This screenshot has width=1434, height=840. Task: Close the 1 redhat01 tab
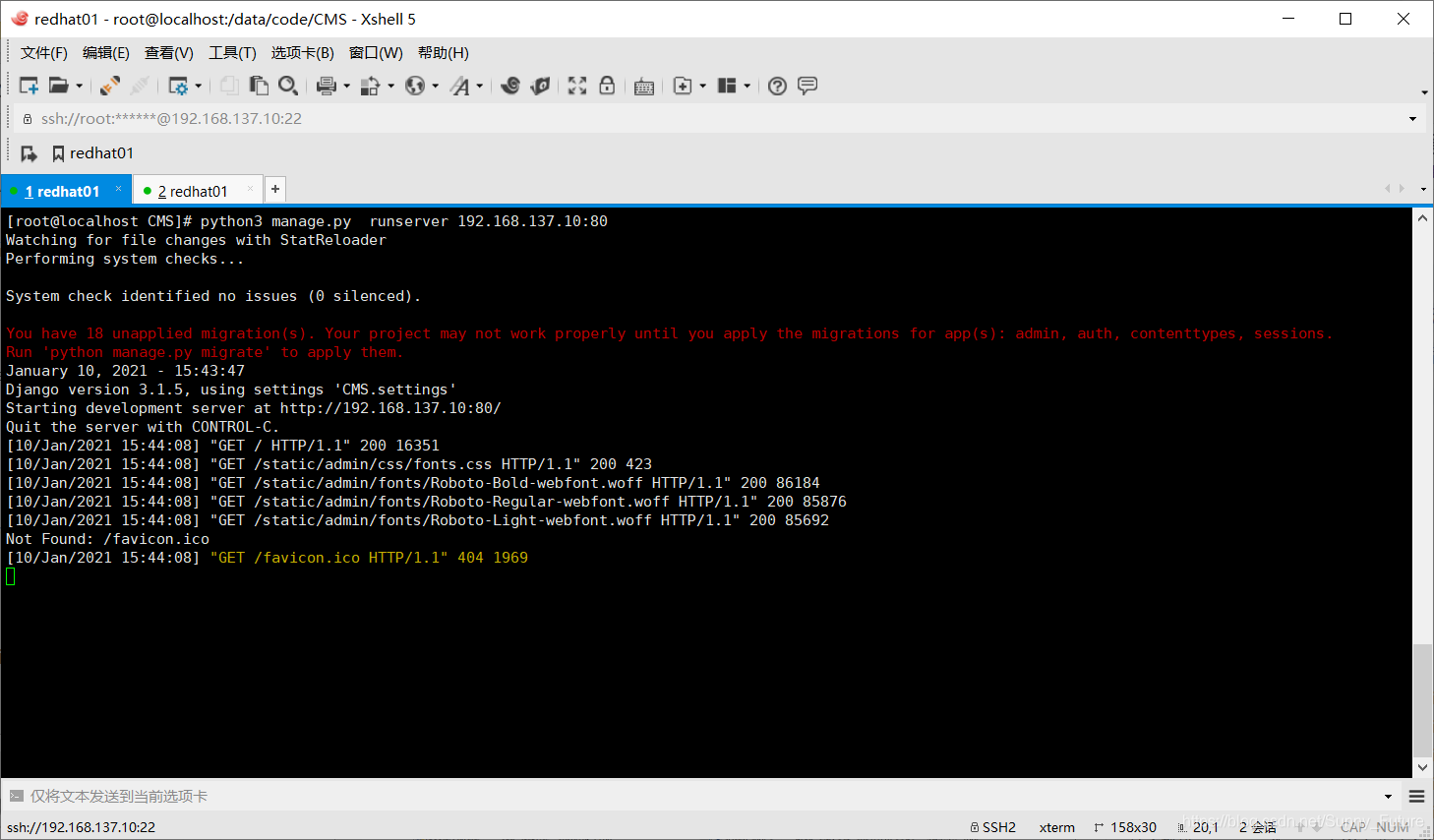118,189
